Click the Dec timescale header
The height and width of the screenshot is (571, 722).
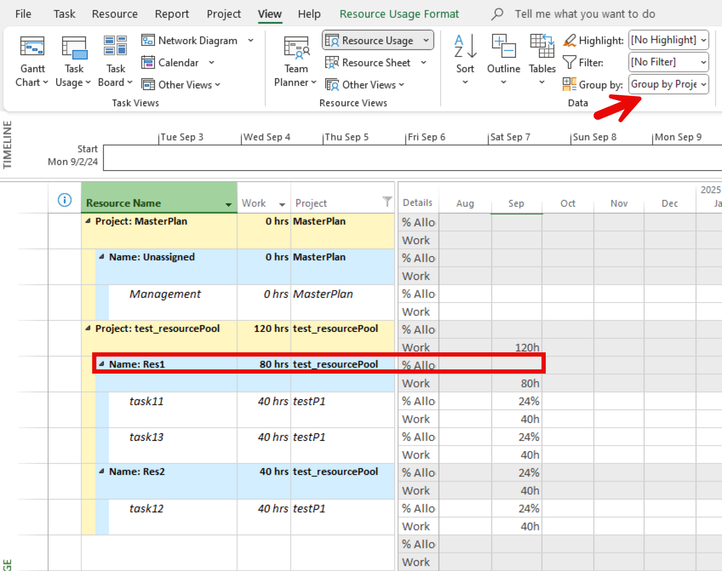tap(670, 204)
